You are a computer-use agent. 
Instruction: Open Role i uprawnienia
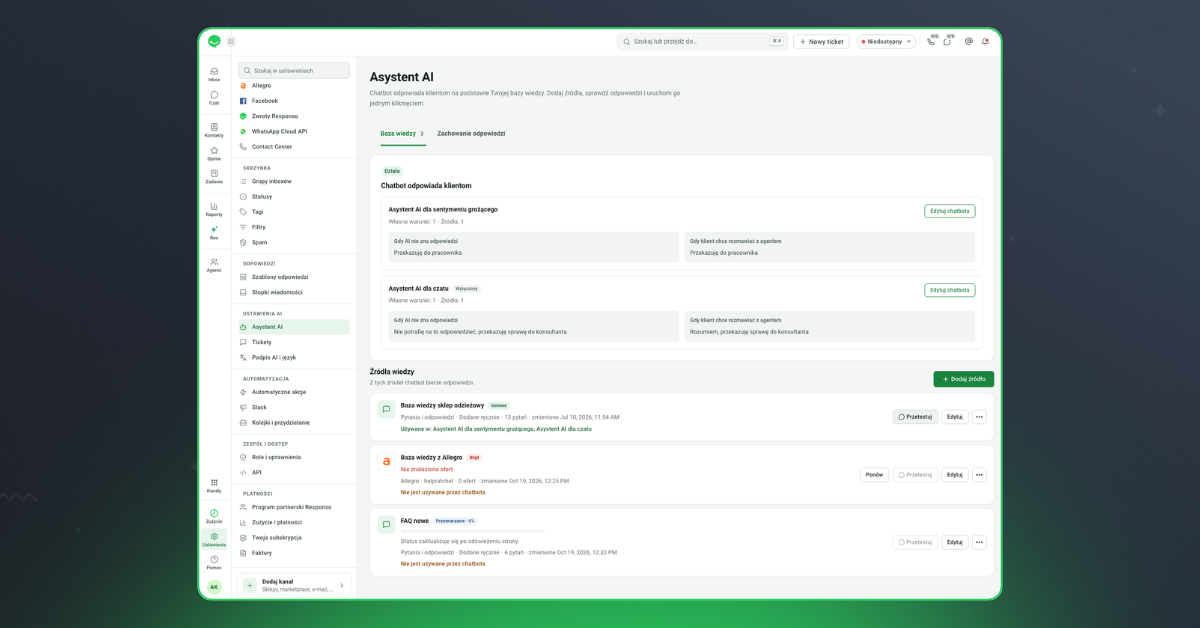294,457
